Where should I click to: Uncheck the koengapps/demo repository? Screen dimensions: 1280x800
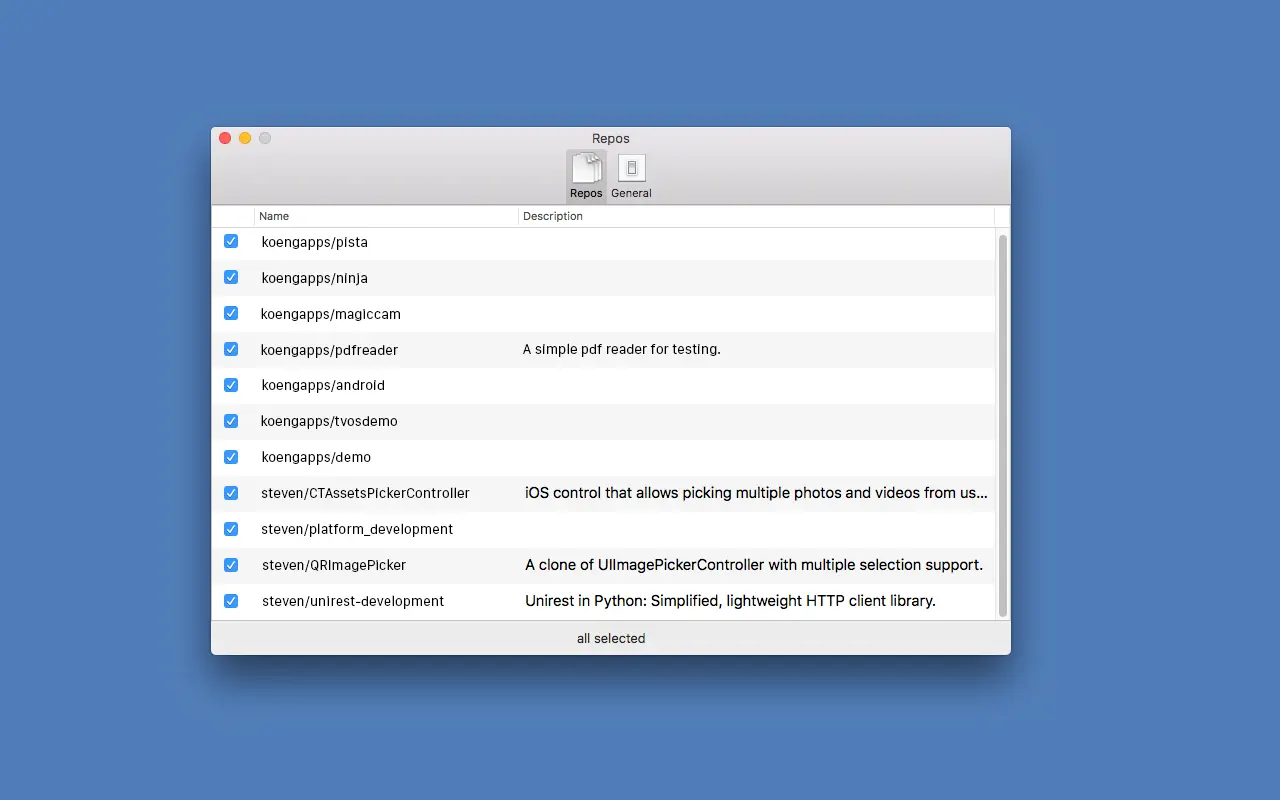231,457
